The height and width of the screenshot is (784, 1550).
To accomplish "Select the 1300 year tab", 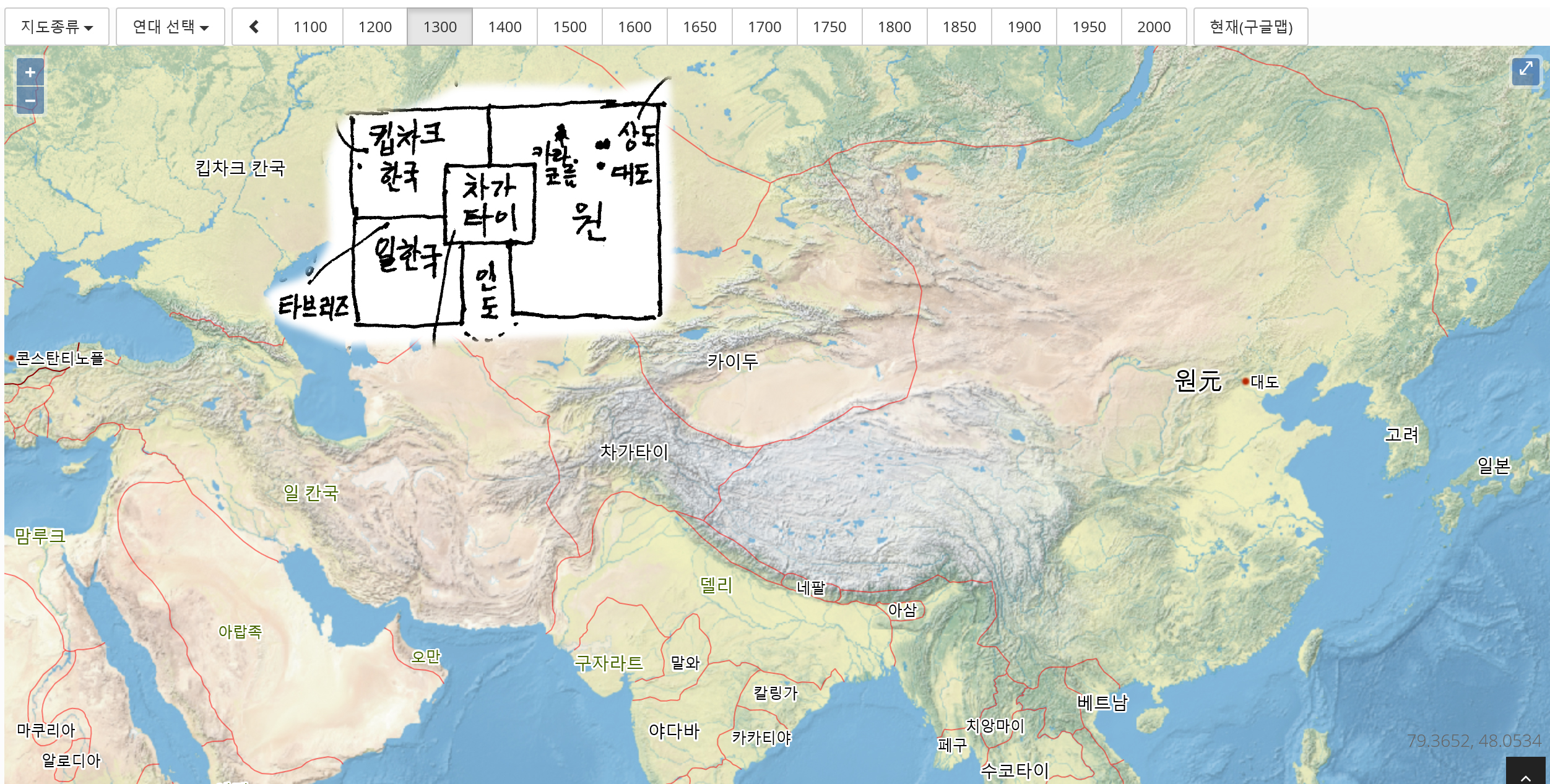I will point(439,27).
